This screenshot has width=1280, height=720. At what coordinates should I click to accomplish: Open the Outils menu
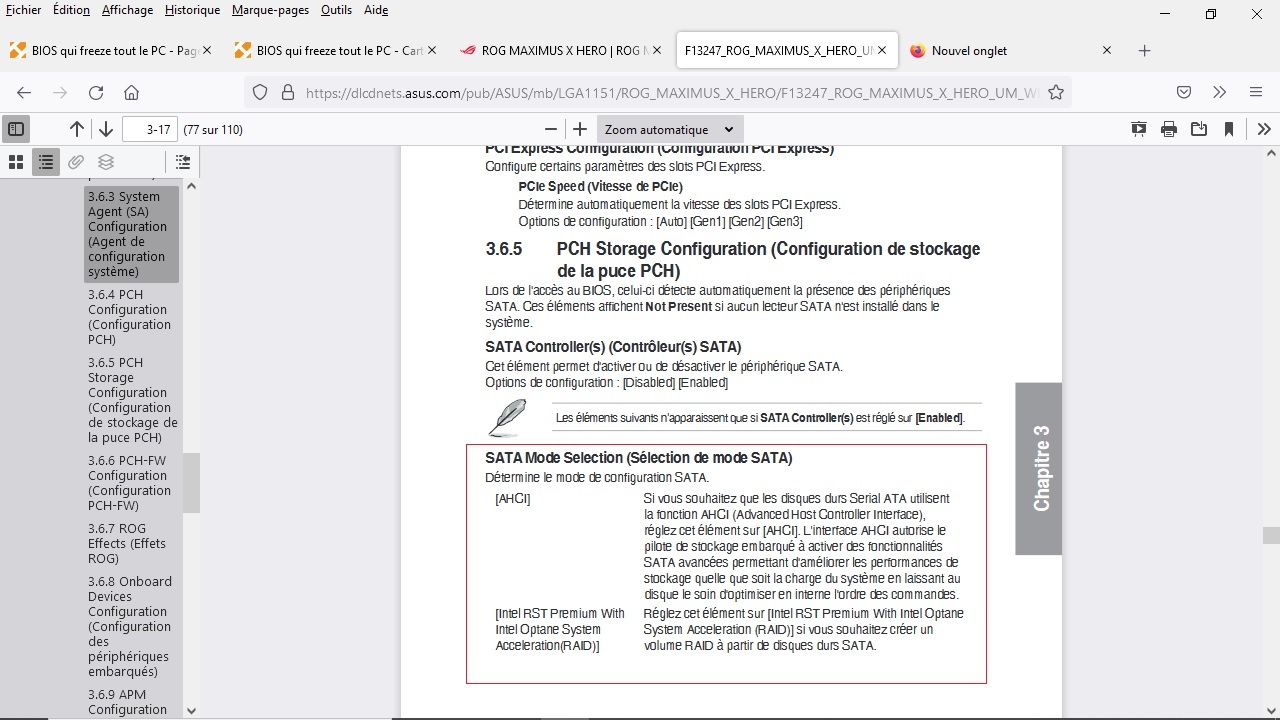click(337, 10)
